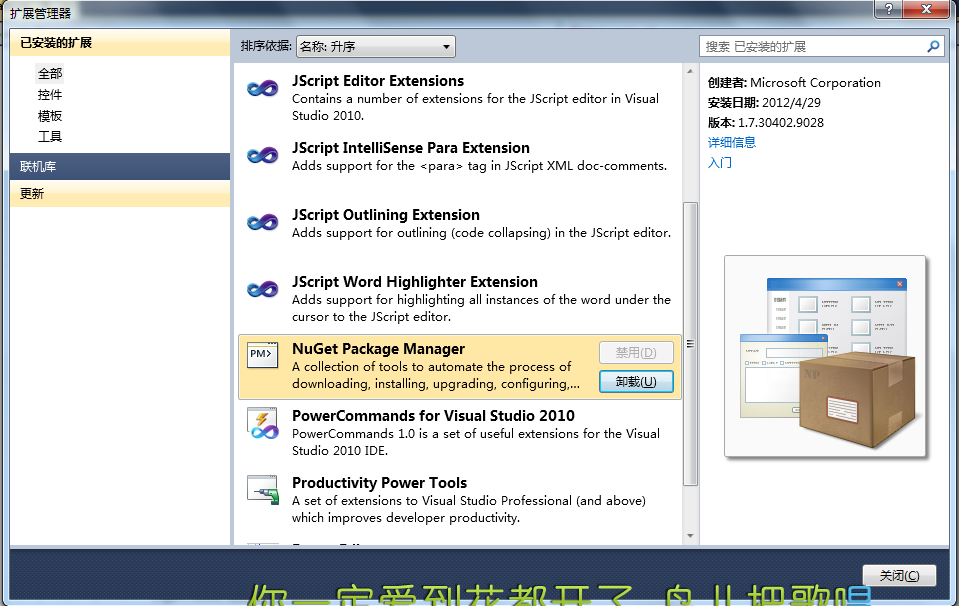Viewport: 959px width, 606px height.
Task: Click the NuGet Package Manager PM icon
Action: pyautogui.click(x=262, y=355)
